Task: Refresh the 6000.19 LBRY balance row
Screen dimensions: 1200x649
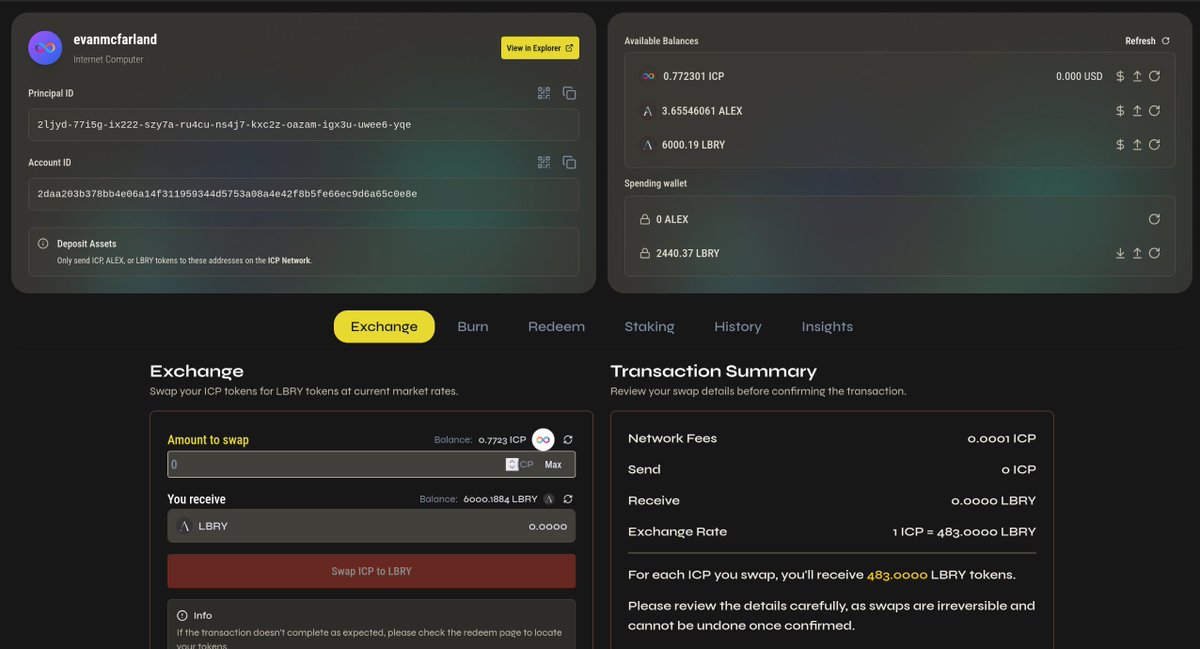Action: pyautogui.click(x=1154, y=145)
